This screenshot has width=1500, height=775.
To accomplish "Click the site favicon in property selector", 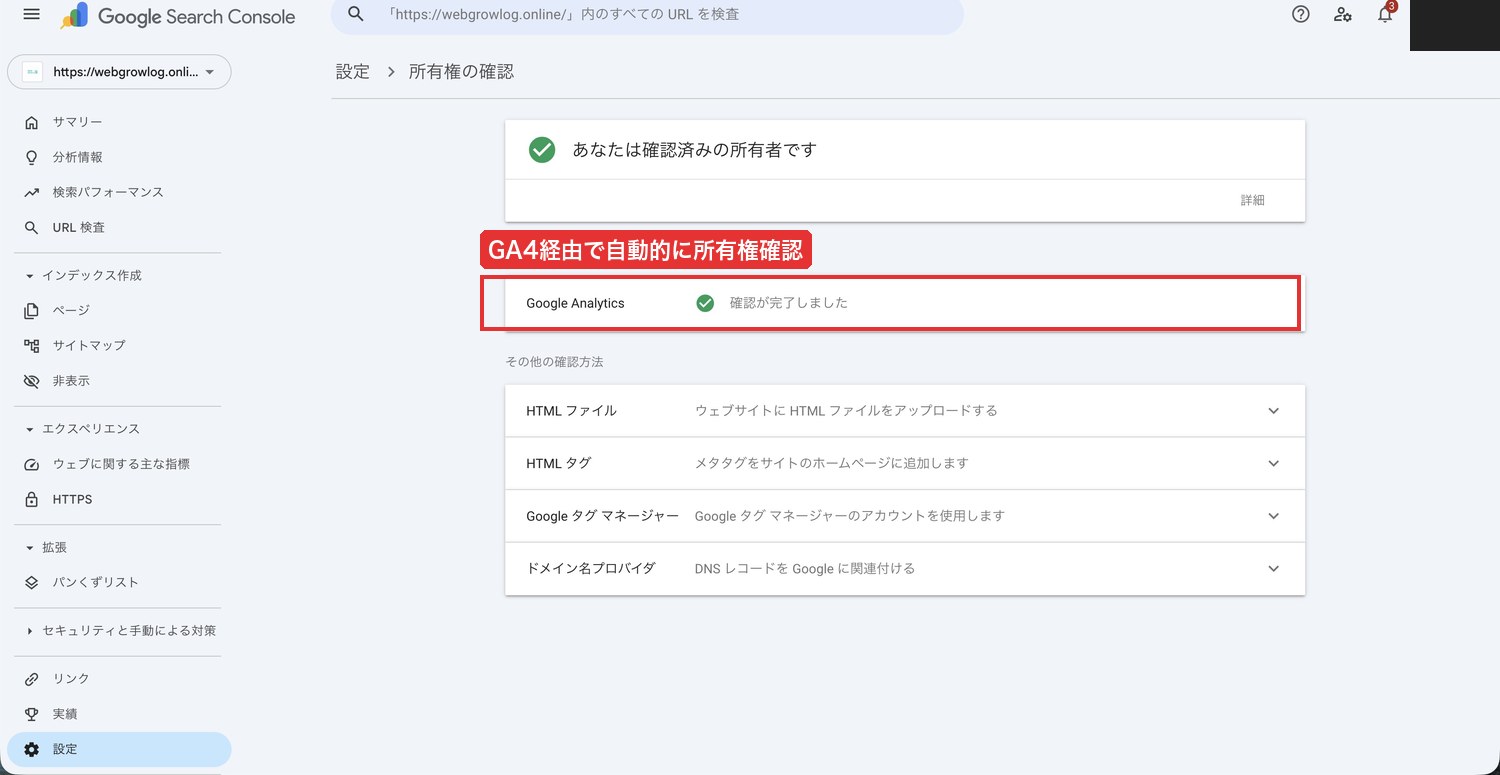I will coord(33,72).
